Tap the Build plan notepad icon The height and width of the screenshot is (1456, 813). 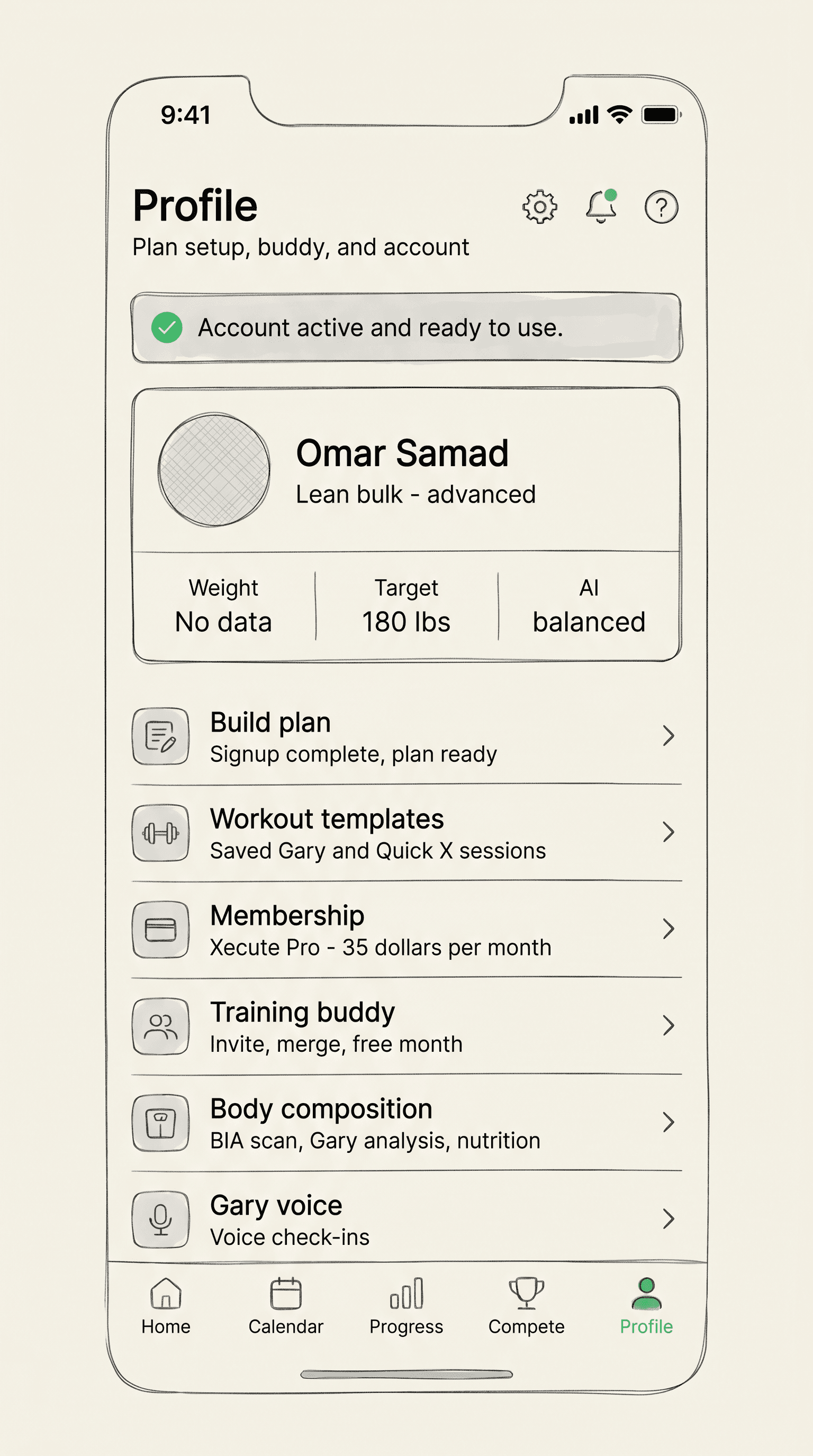[160, 736]
